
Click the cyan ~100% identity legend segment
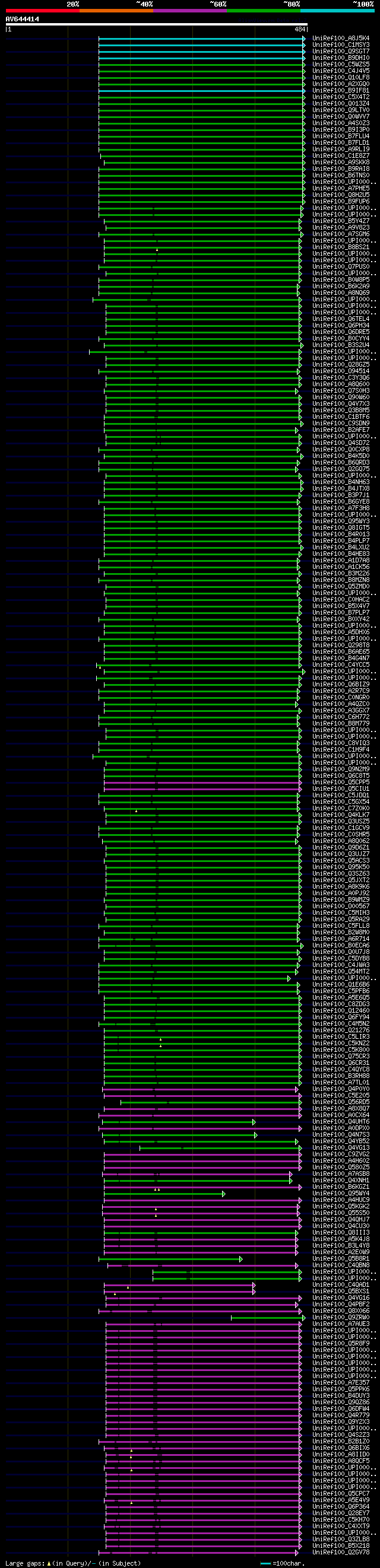pos(337,10)
